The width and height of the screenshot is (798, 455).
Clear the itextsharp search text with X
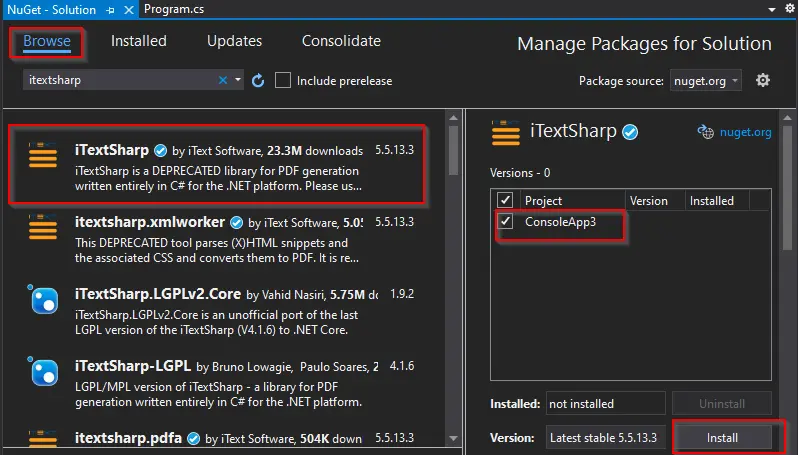(x=222, y=80)
